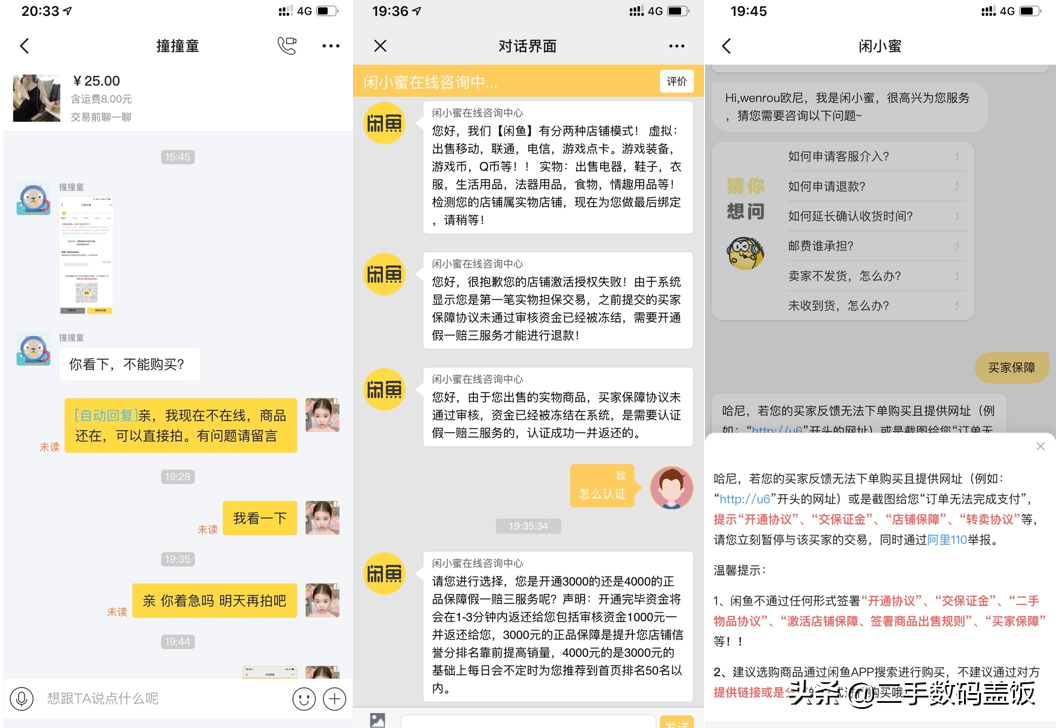Go back from the 闲小蜜 screen
Viewport: 1057px width, 728px height.
click(726, 46)
